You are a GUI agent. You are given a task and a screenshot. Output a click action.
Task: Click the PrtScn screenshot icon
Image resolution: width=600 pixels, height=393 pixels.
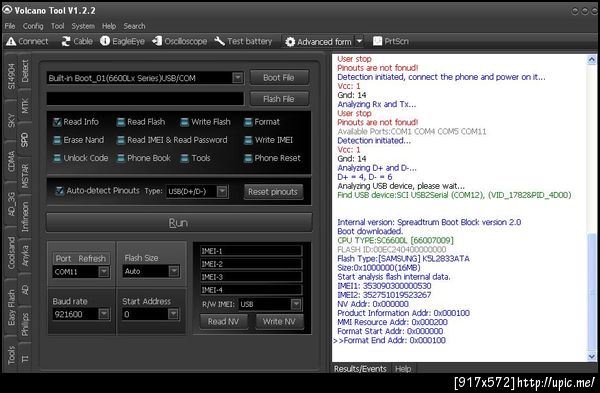tap(377, 41)
